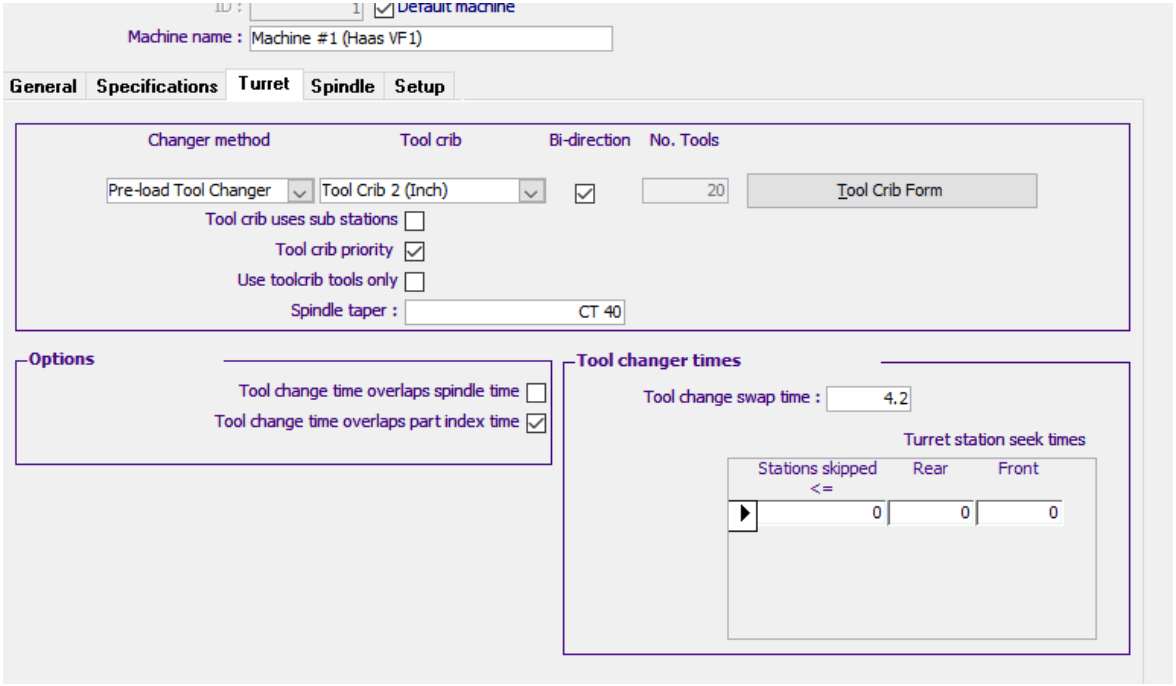1176x686 pixels.
Task: Open the Specifications tab
Action: click(157, 87)
